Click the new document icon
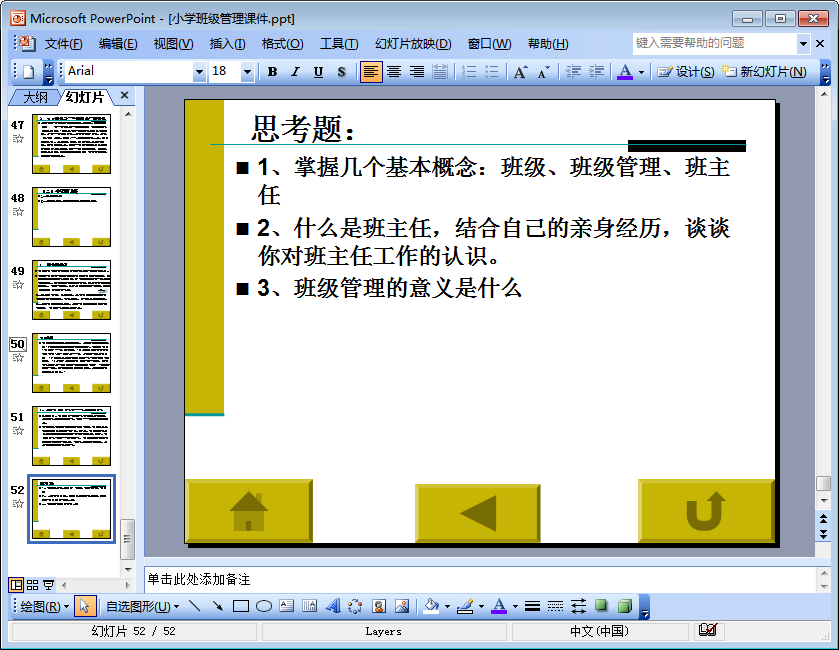The image size is (839, 650). pyautogui.click(x=29, y=72)
